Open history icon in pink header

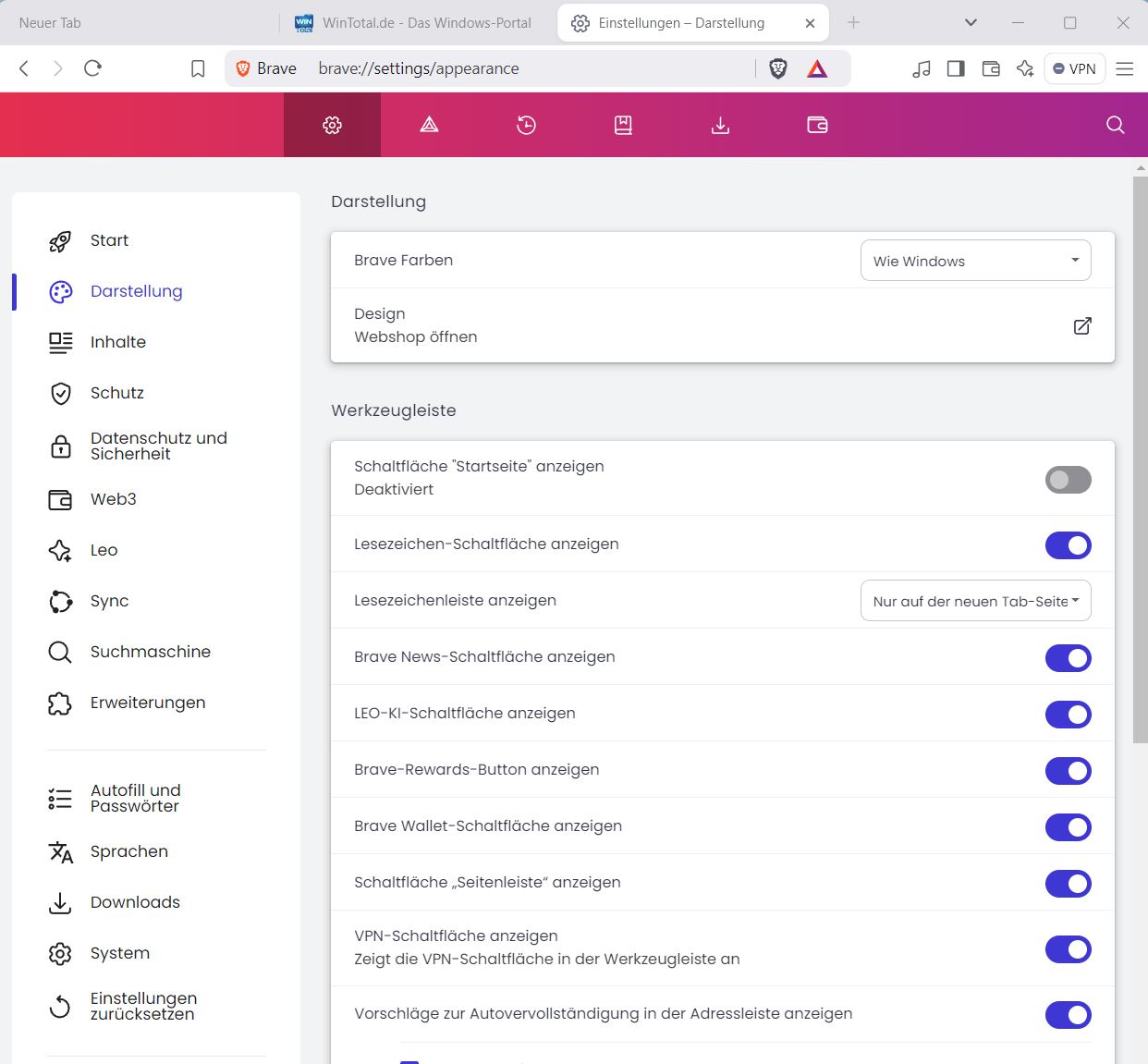(526, 125)
